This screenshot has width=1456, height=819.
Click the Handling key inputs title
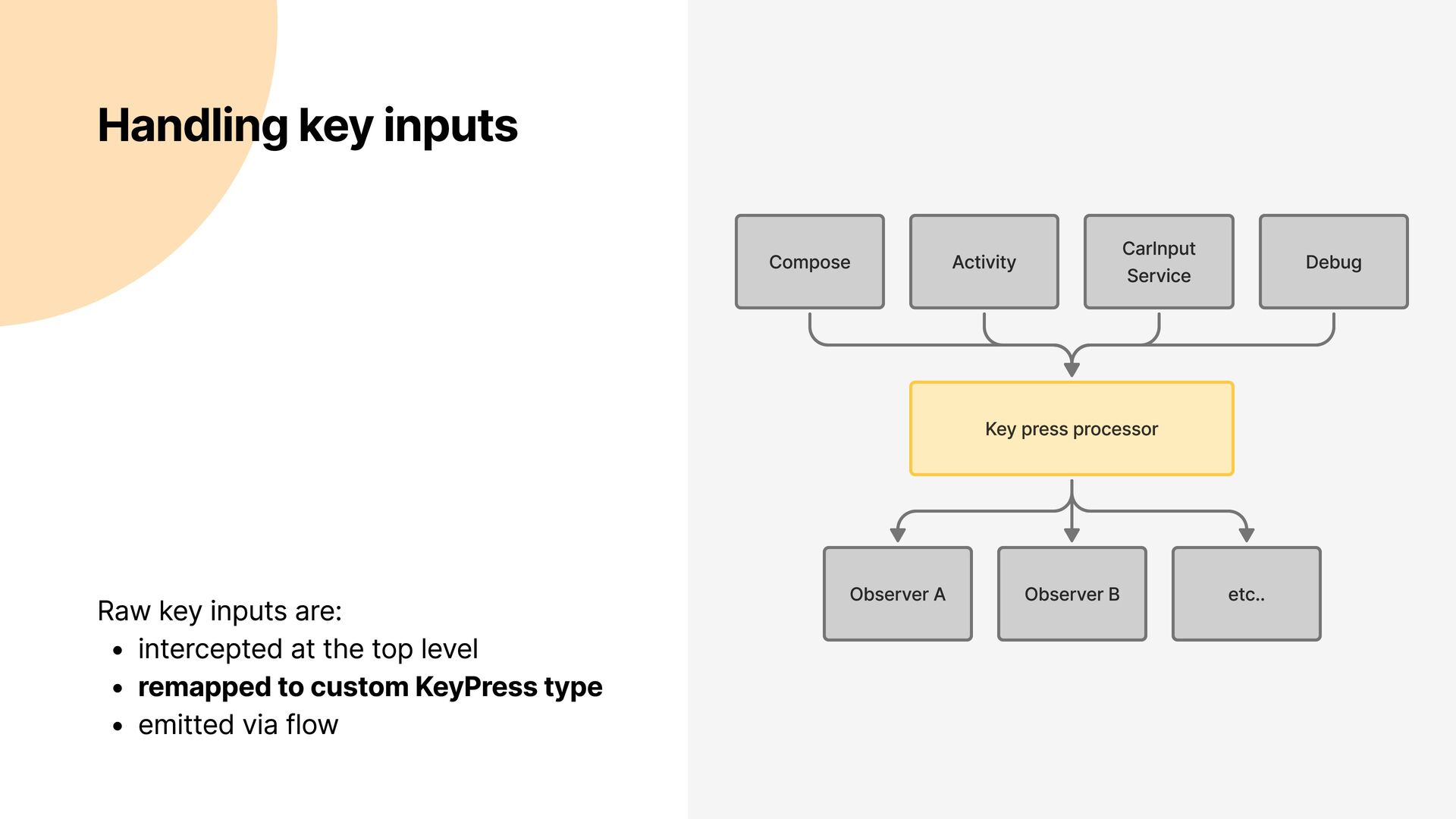pyautogui.click(x=307, y=125)
